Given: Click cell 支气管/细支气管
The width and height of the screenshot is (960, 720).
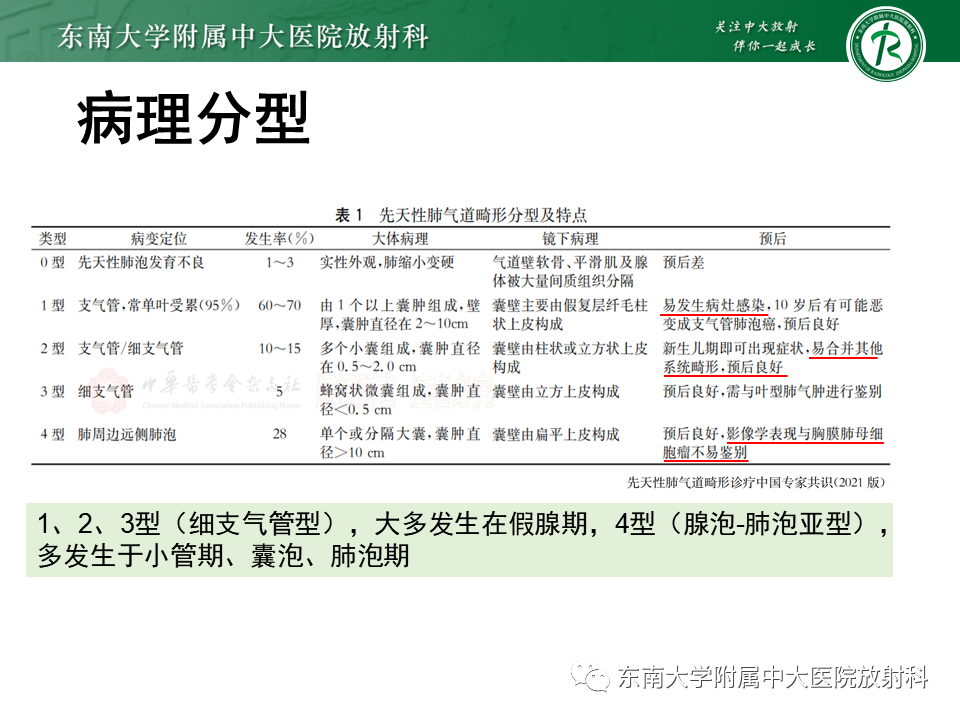Looking at the screenshot, I should [130, 349].
